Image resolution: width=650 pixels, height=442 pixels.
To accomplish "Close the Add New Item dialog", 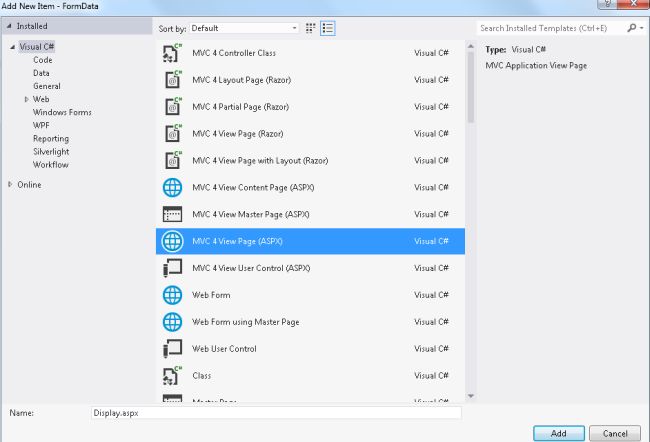I will click(633, 4).
